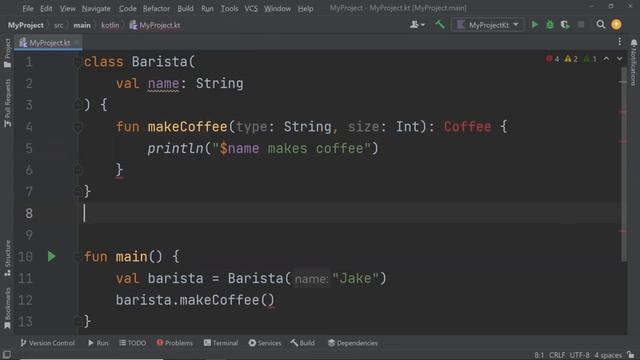This screenshot has width=640, height=360.
Task: Open the Structure tool window
Action: [x=7, y=258]
